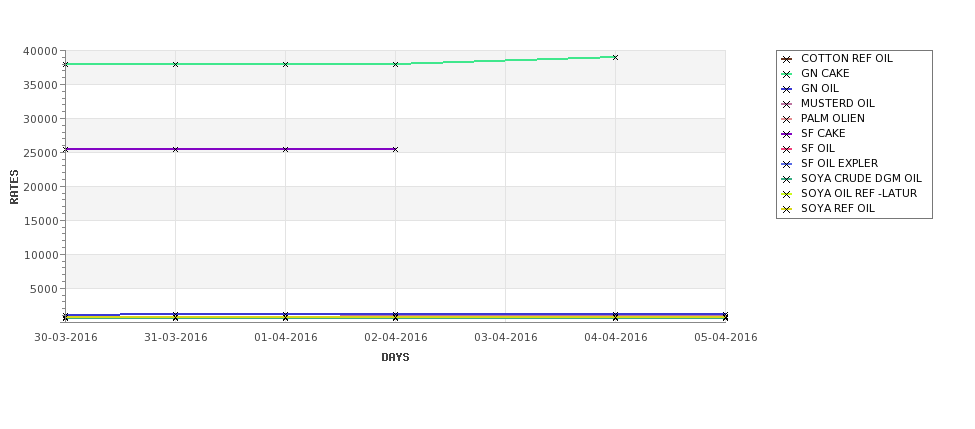Click the 05-04-2016 x-axis date label
This screenshot has height=429, width=975.
(x=726, y=337)
